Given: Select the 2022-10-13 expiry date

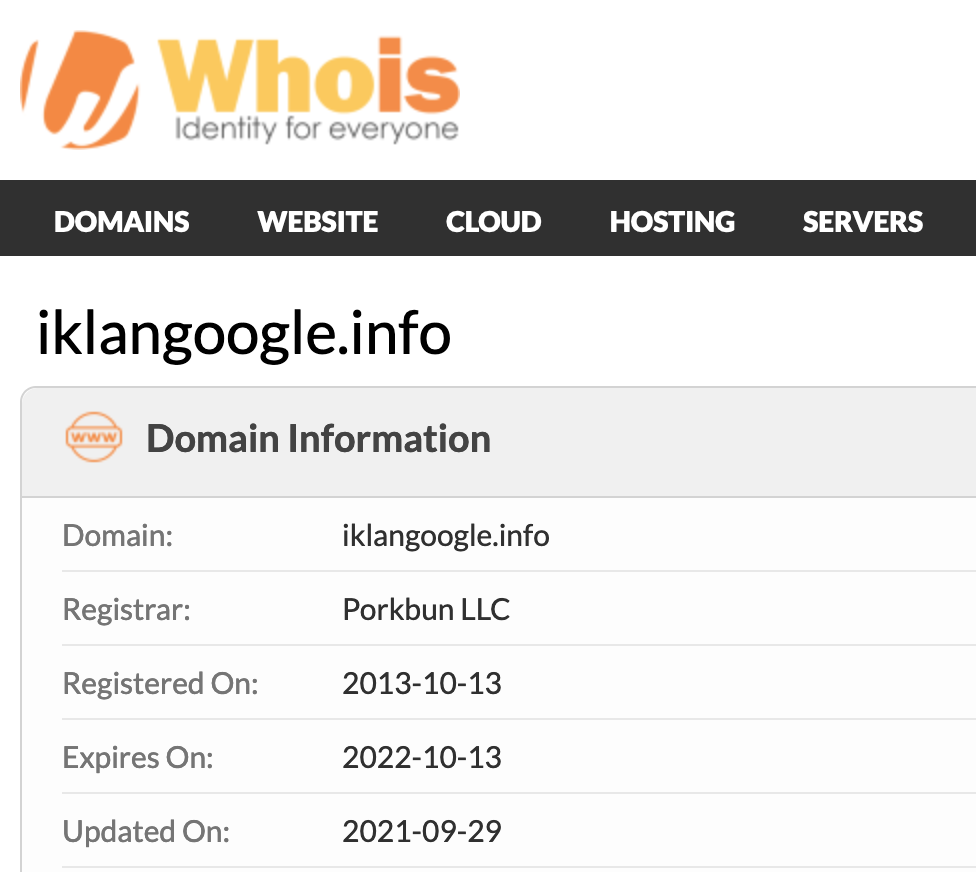Looking at the screenshot, I should pos(422,758).
